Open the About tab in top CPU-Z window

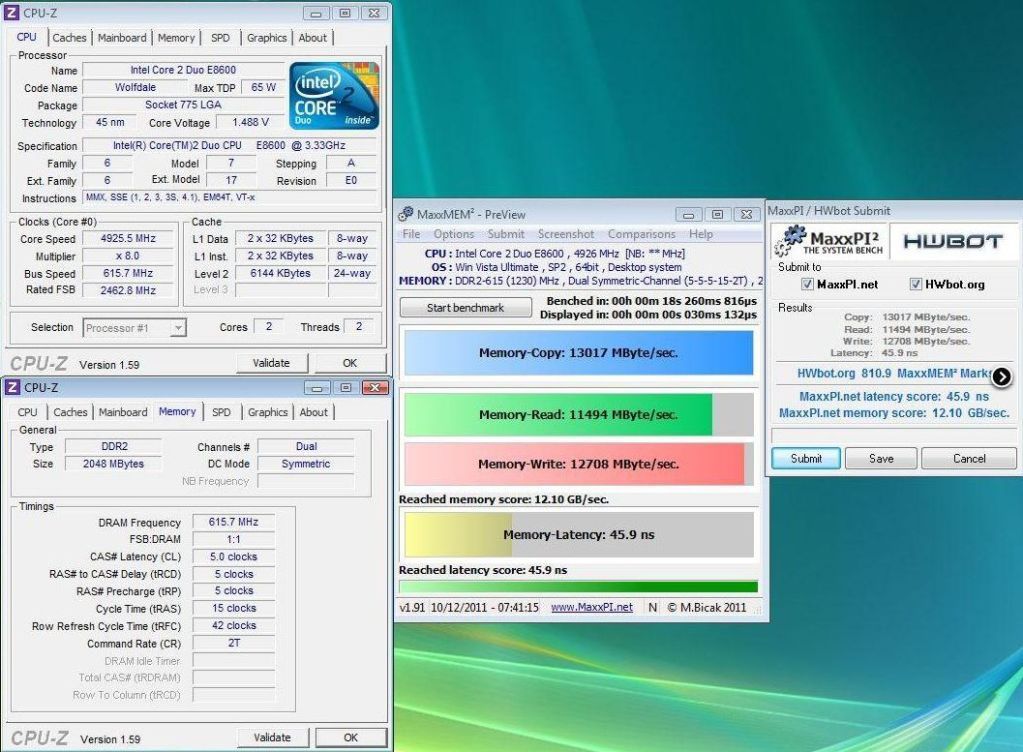(x=313, y=38)
